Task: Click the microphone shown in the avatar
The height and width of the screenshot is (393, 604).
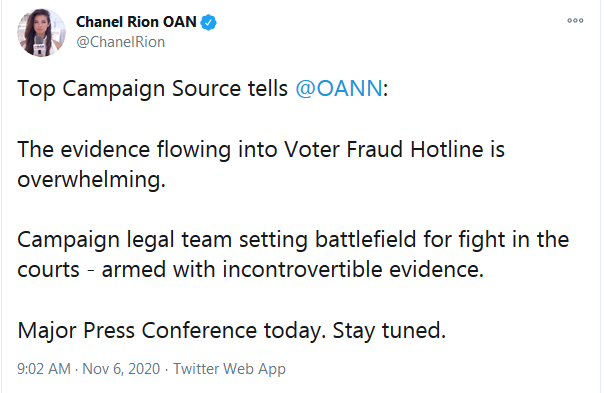Action: [x=40, y=45]
